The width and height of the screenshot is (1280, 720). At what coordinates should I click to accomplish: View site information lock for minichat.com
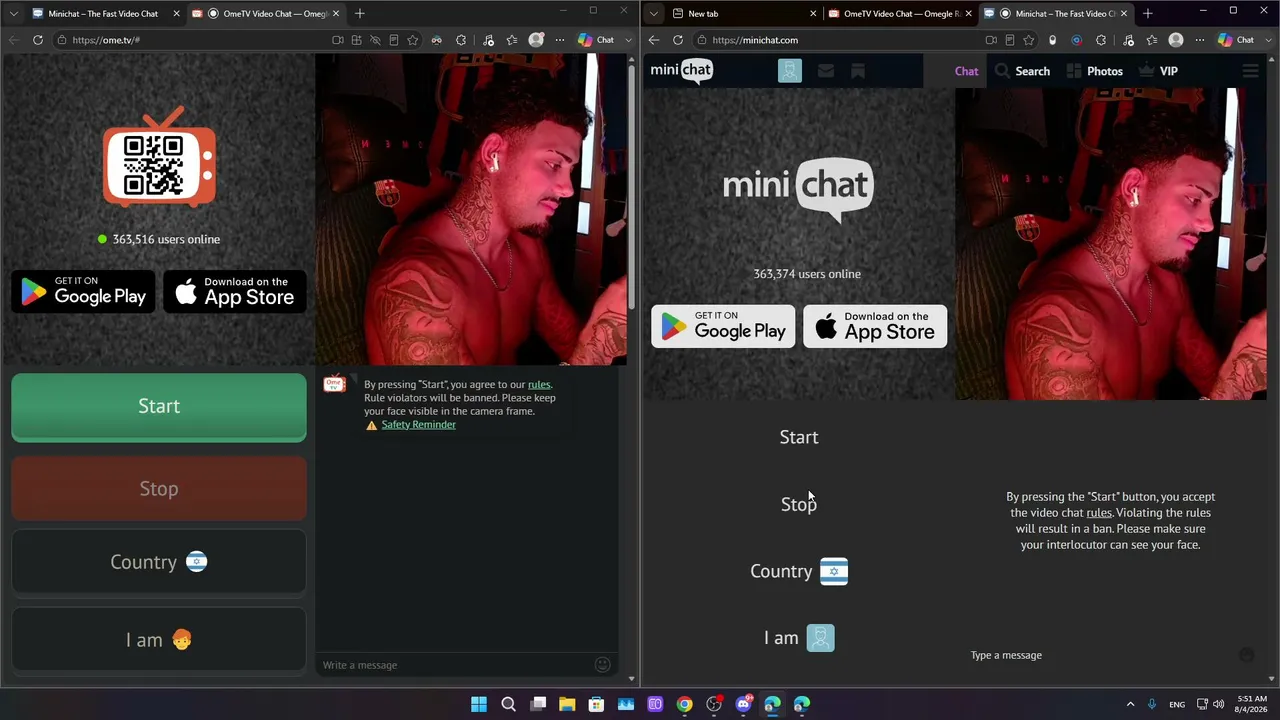click(702, 40)
